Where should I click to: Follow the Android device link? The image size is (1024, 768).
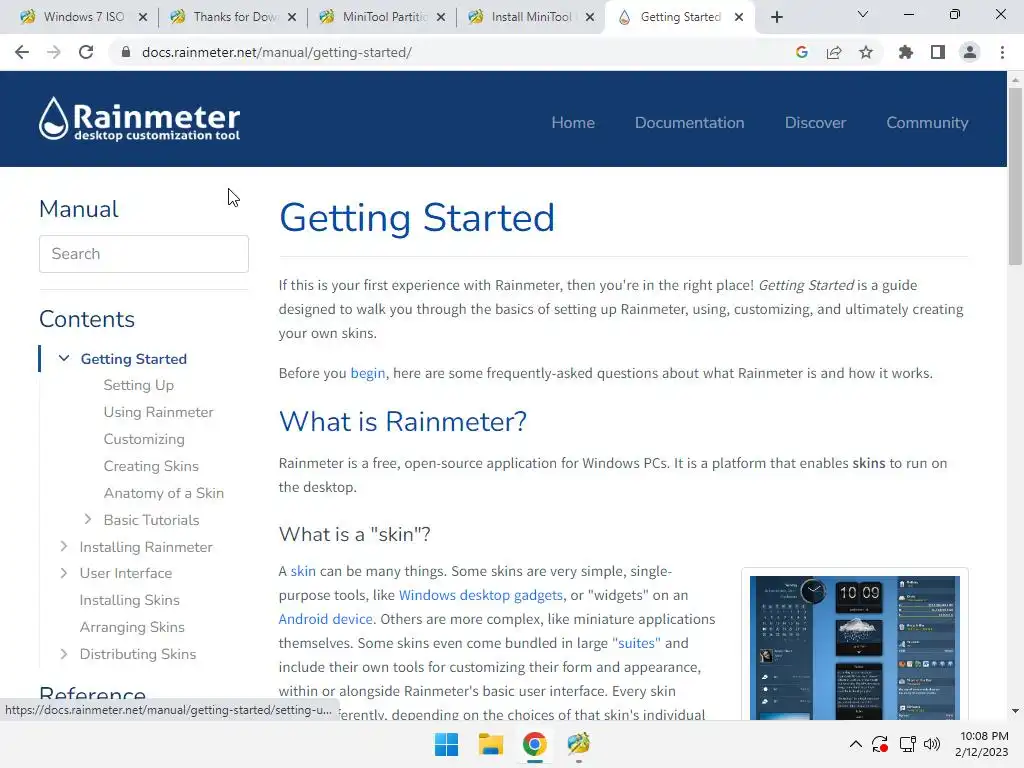click(x=325, y=619)
